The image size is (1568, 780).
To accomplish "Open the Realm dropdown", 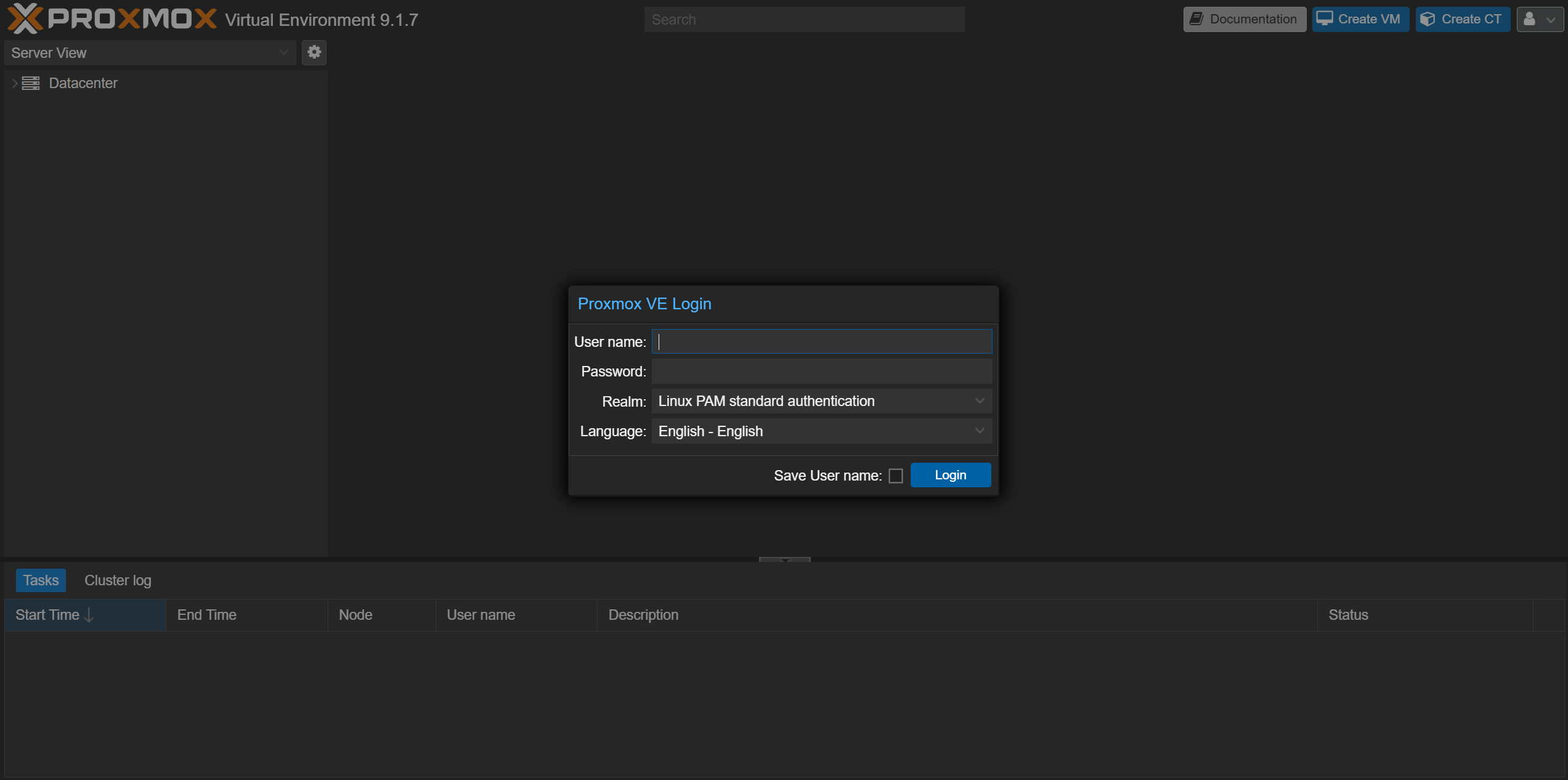I will click(979, 401).
